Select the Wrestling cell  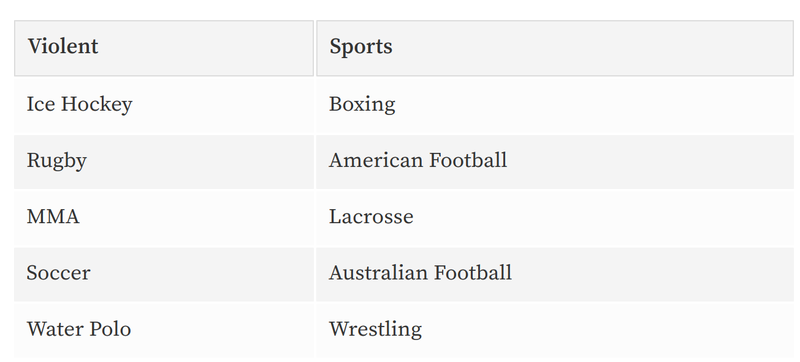pyautogui.click(x=555, y=330)
